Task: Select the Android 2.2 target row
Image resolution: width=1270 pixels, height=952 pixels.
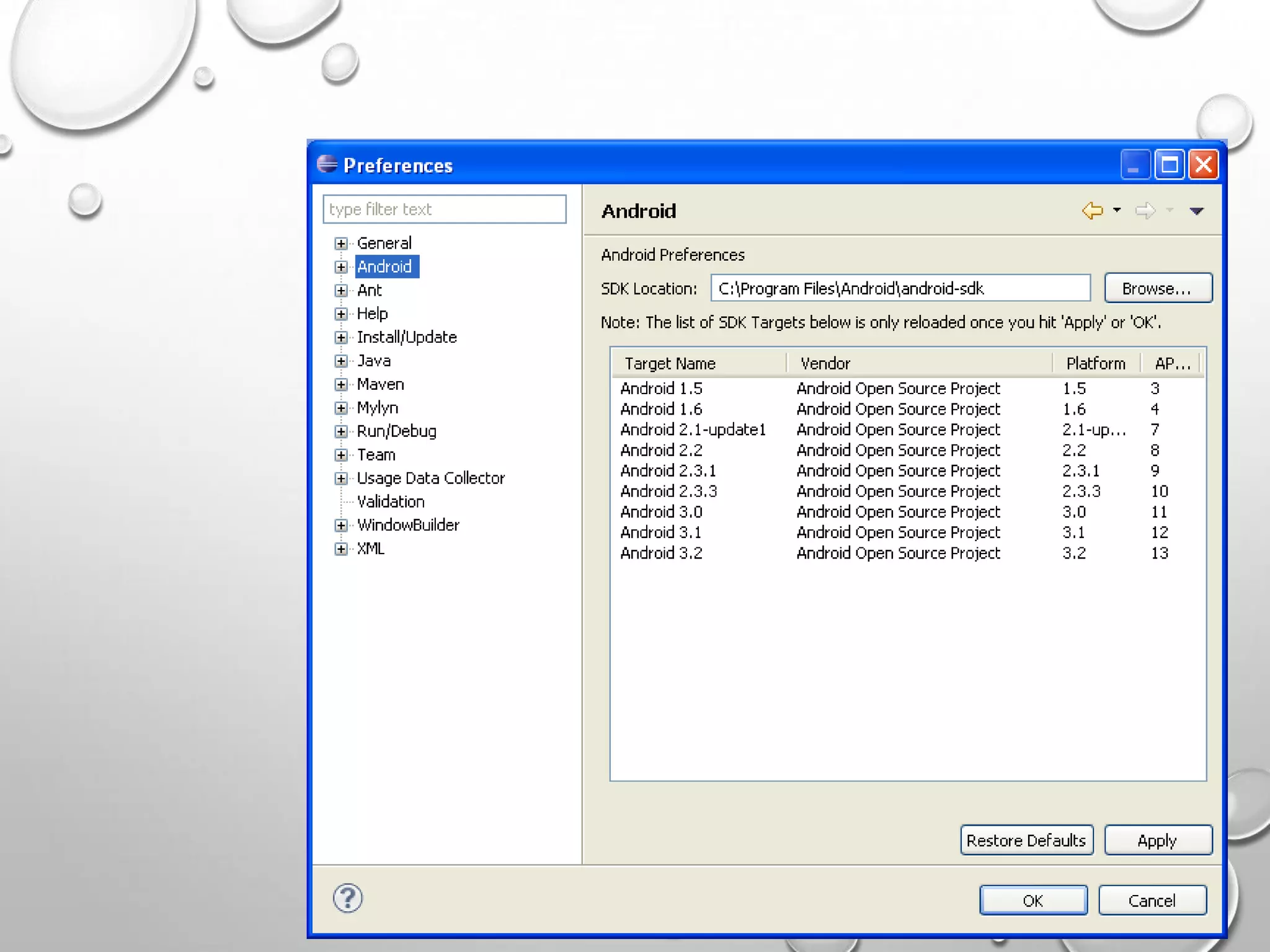Action: tap(908, 450)
